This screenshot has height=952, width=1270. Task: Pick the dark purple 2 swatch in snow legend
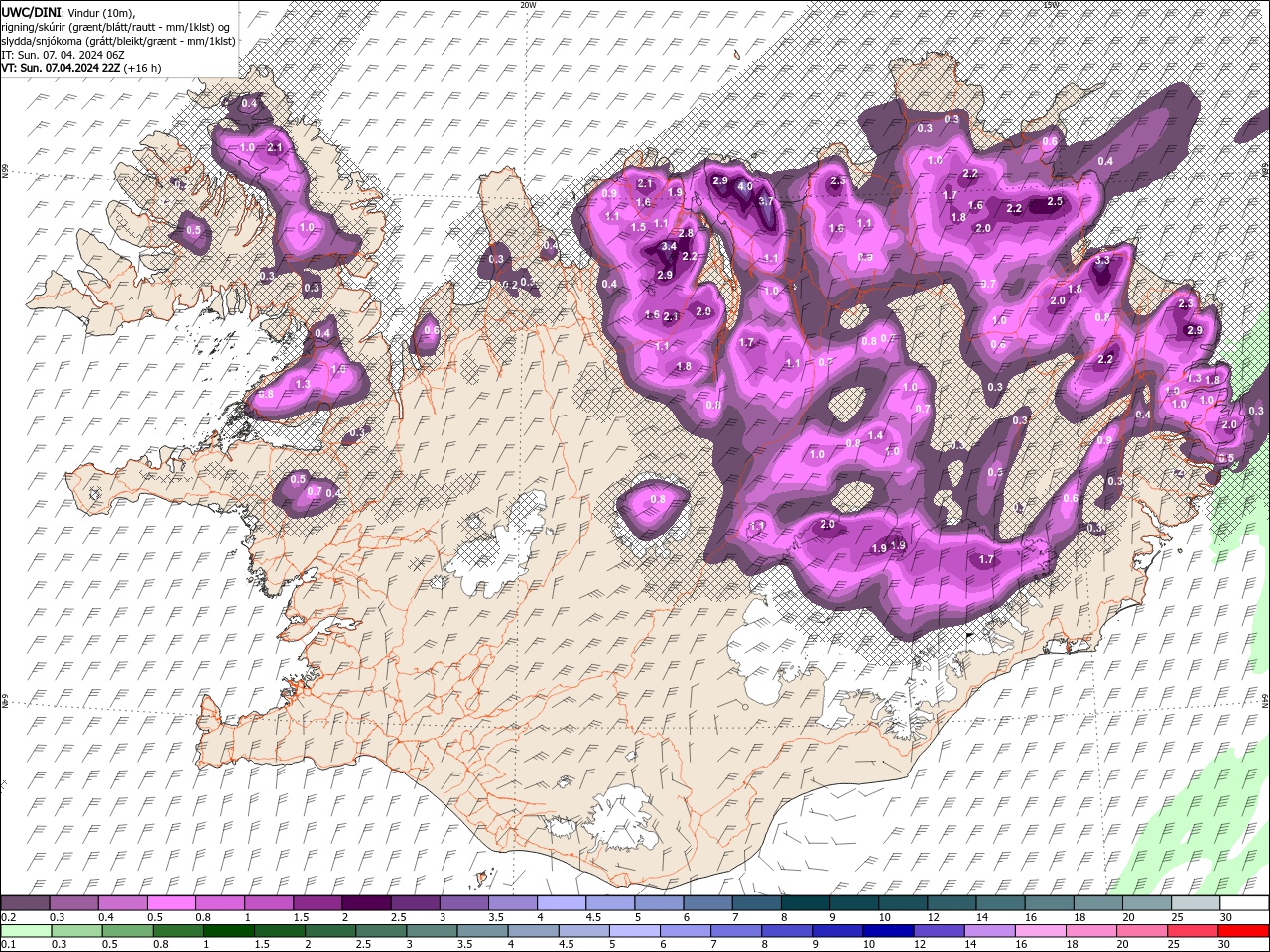[365, 903]
